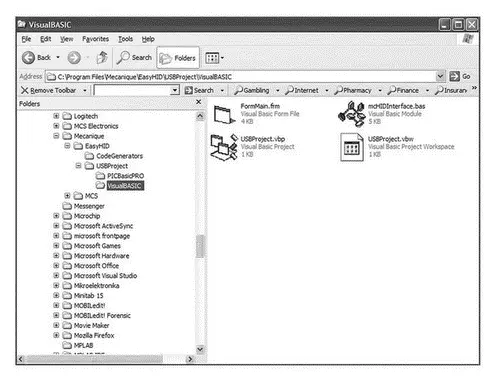Open the Favorites menu
This screenshot has width=495, height=382.
click(x=95, y=39)
